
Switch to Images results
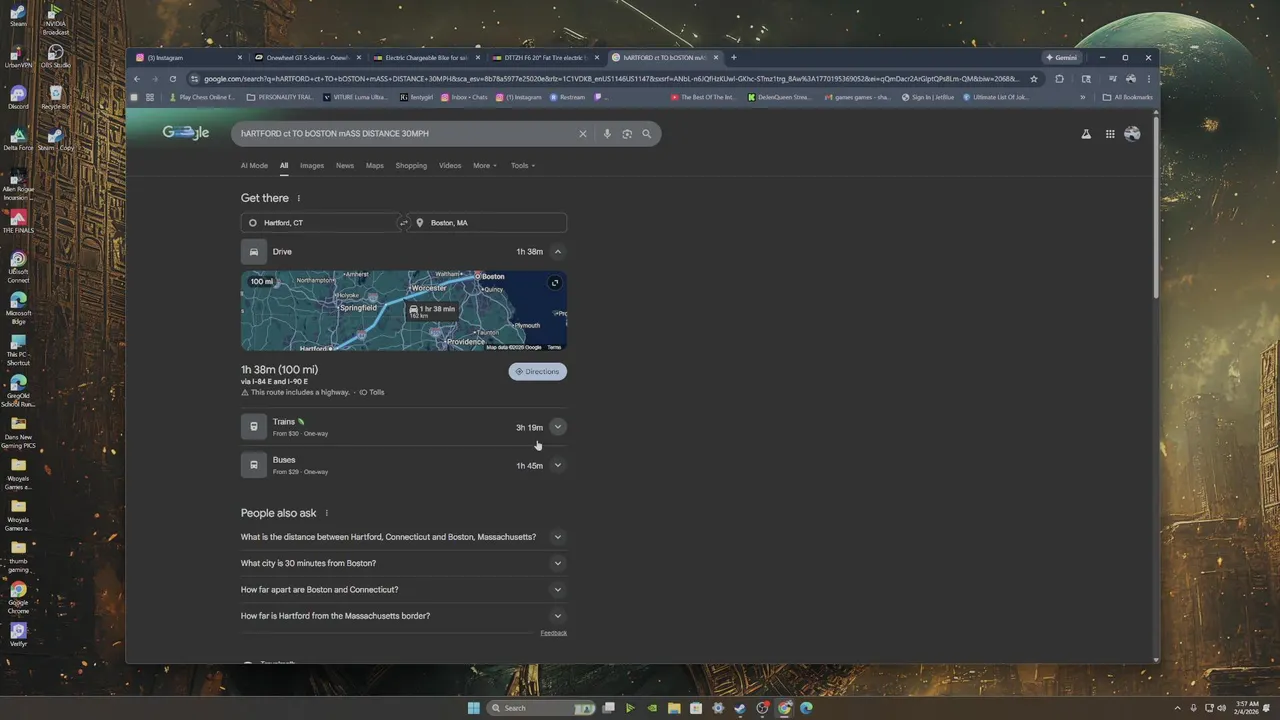pyautogui.click(x=312, y=166)
